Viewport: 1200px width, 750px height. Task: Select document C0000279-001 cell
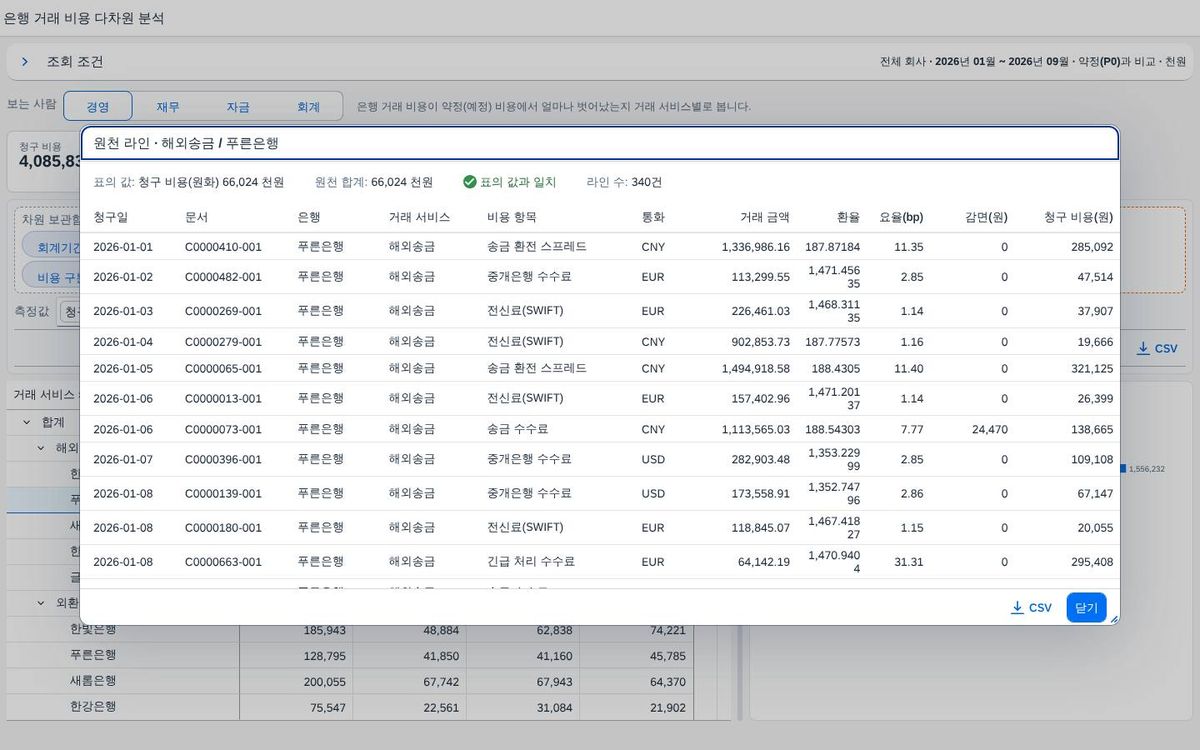[223, 342]
